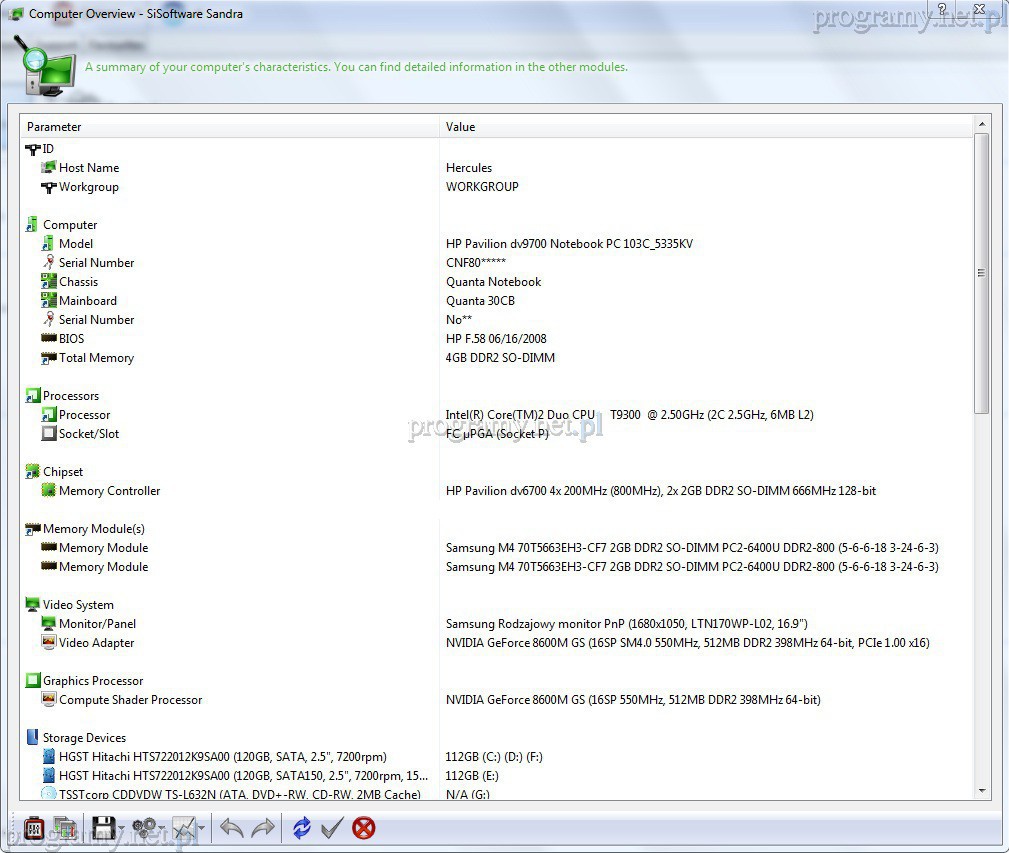Screen dimensions: 1009x853
Task: Open the dropdown arrow beside the graph icon
Action: [202, 829]
